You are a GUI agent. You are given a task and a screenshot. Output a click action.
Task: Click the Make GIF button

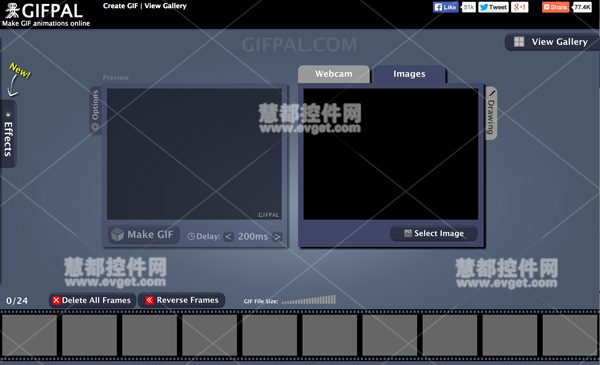[x=144, y=235]
